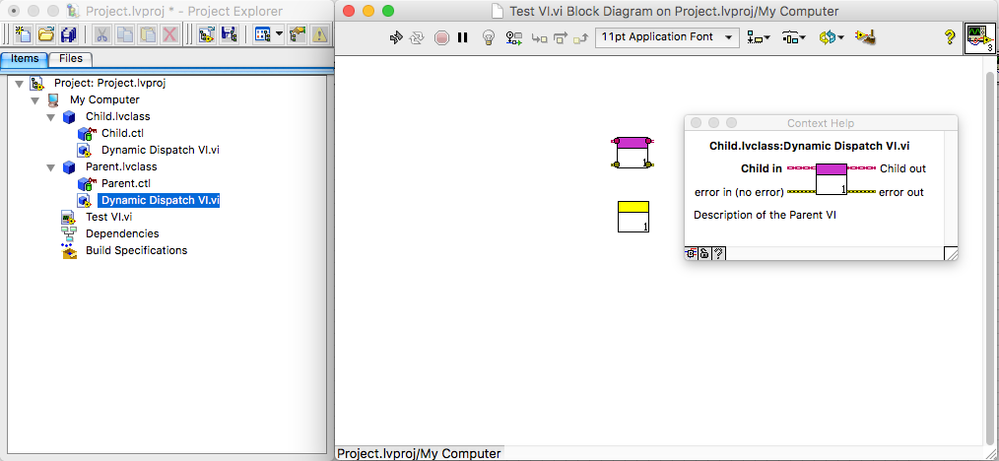Click the Clean Up Diagram broom icon
Image resolution: width=999 pixels, height=461 pixels.
(865, 38)
